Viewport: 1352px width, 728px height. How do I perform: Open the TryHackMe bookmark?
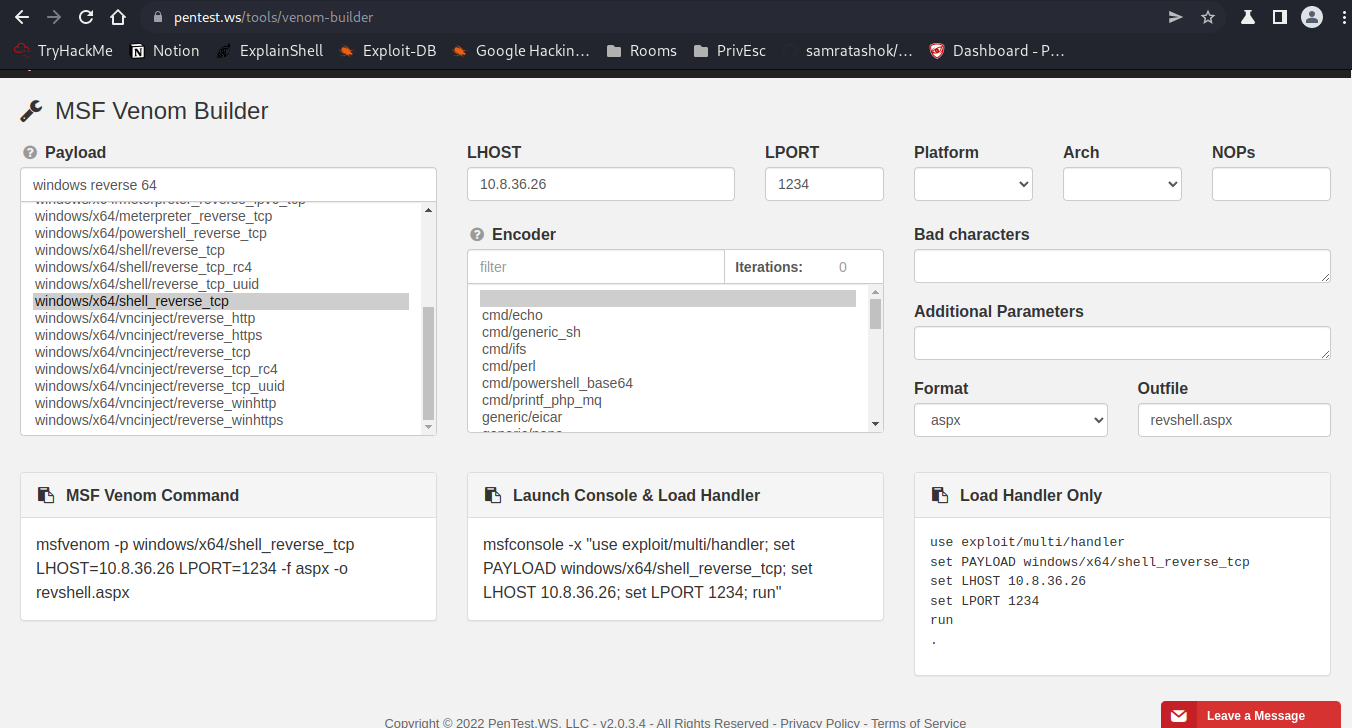[63, 50]
